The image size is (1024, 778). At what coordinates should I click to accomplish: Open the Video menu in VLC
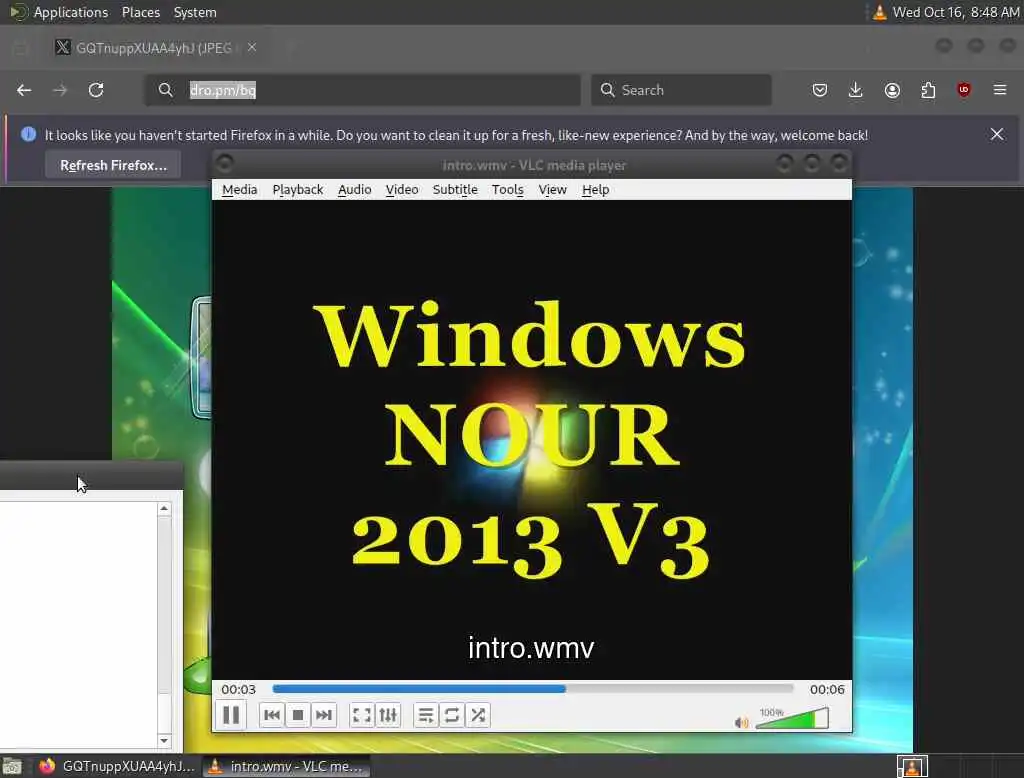(402, 189)
